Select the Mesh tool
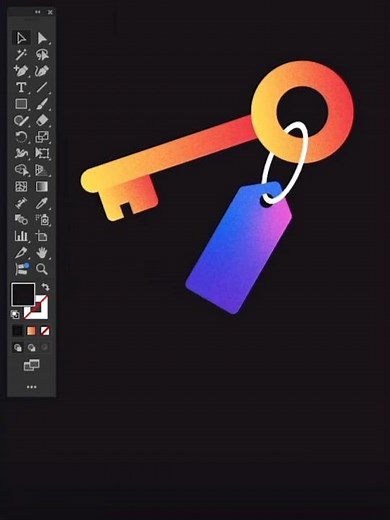The image size is (390, 520). point(21,186)
